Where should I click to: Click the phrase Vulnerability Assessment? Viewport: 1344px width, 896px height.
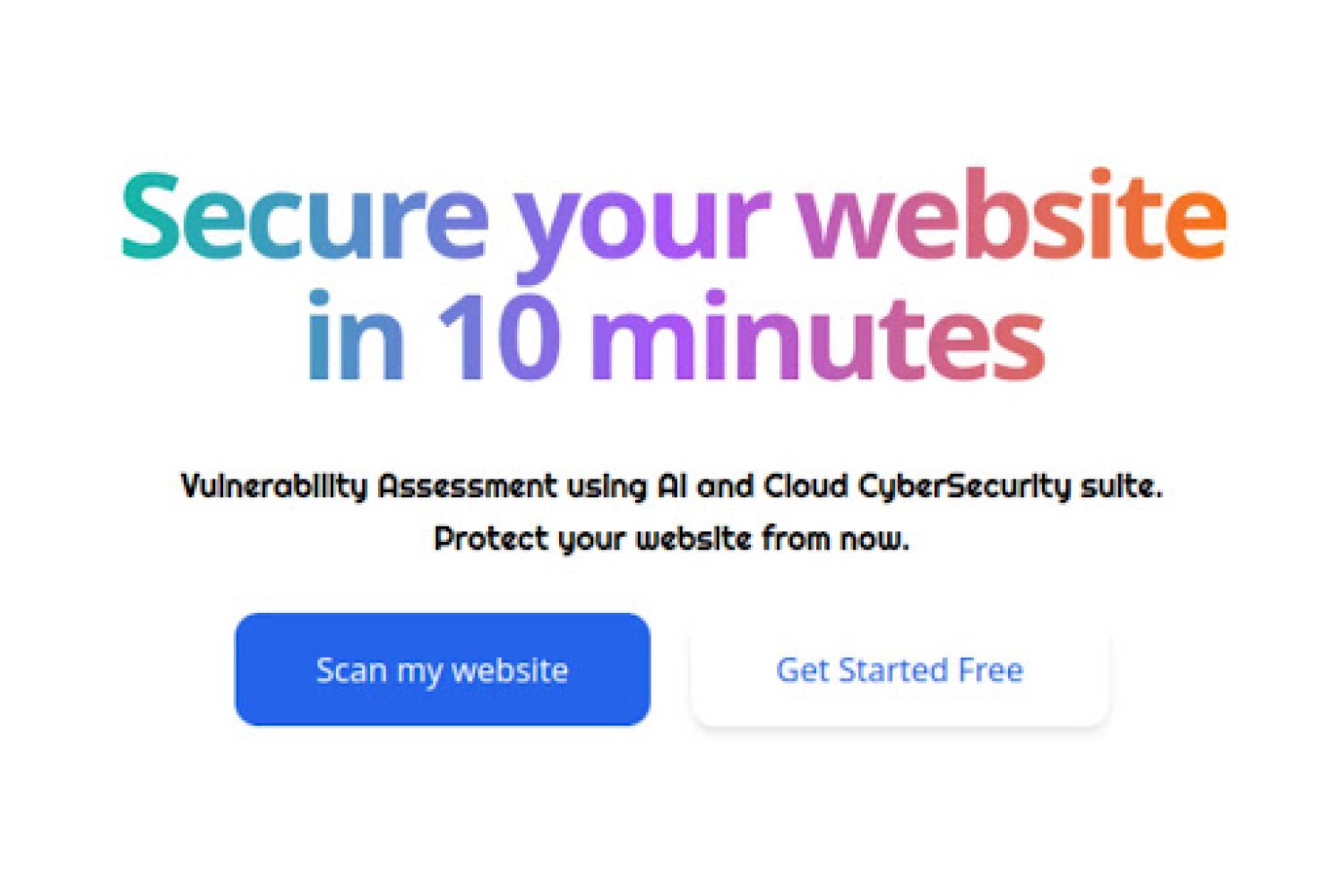click(x=369, y=487)
